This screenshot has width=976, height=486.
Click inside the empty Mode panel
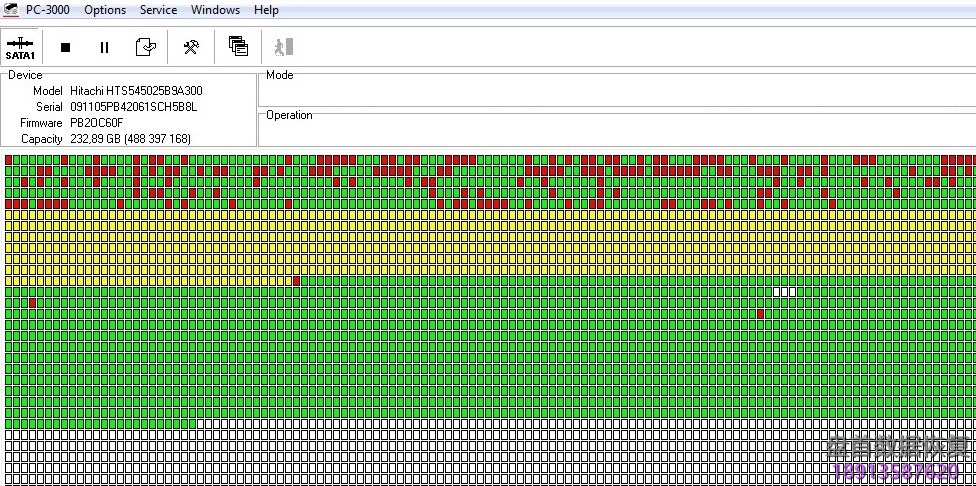point(616,92)
